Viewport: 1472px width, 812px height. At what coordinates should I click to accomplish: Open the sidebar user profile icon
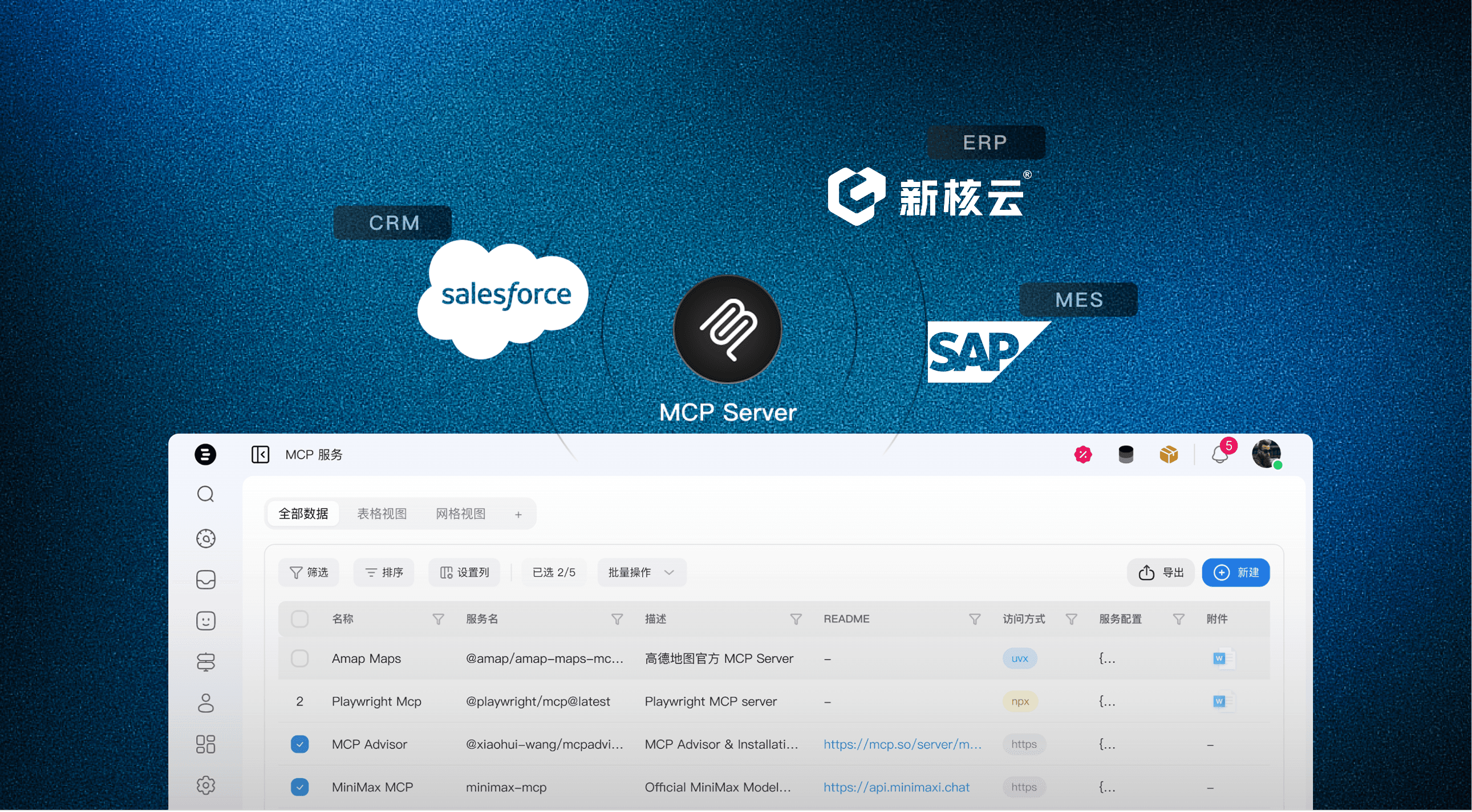pos(206,703)
